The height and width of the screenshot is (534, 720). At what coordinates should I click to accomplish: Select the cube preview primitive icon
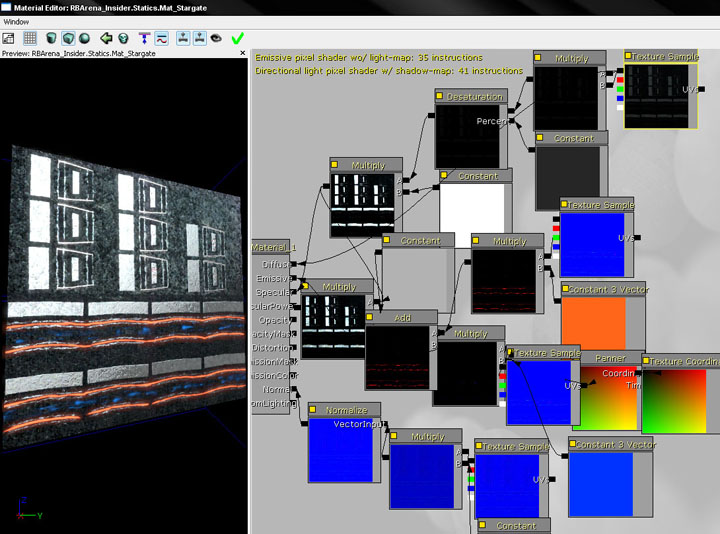(68, 38)
